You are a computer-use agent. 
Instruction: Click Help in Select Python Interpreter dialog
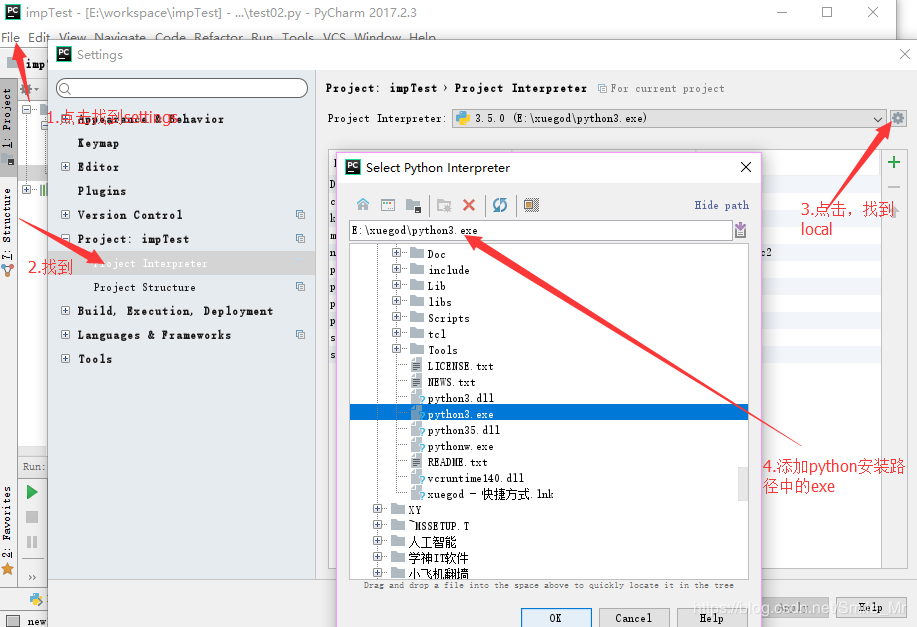pos(712,618)
